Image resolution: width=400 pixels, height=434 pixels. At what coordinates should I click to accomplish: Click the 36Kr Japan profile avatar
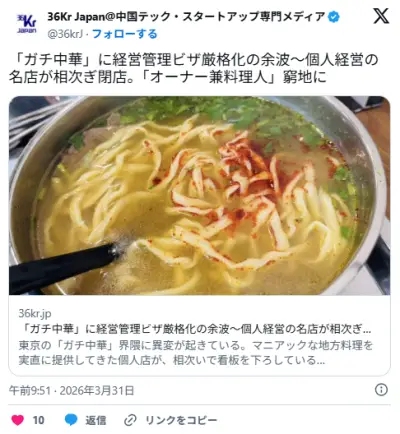click(27, 24)
